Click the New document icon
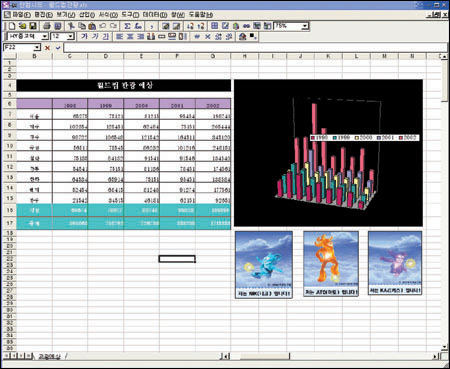Screen dimensions: 450x369 (x=12, y=26)
